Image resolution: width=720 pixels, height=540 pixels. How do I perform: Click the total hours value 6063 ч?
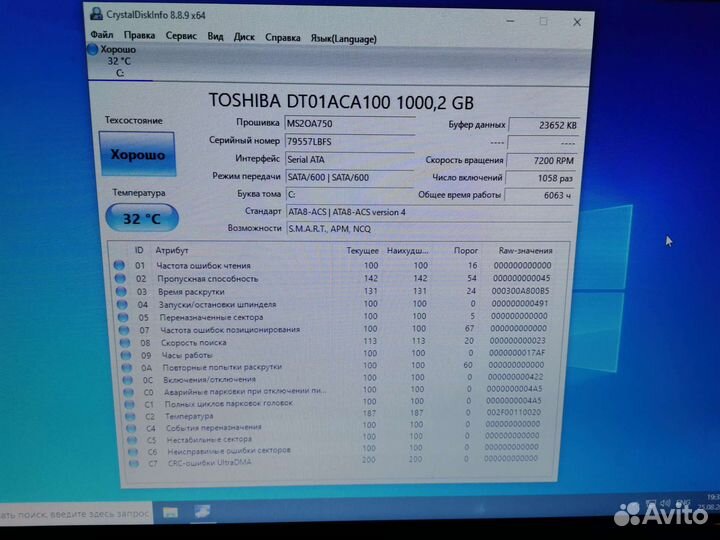pyautogui.click(x=539, y=195)
